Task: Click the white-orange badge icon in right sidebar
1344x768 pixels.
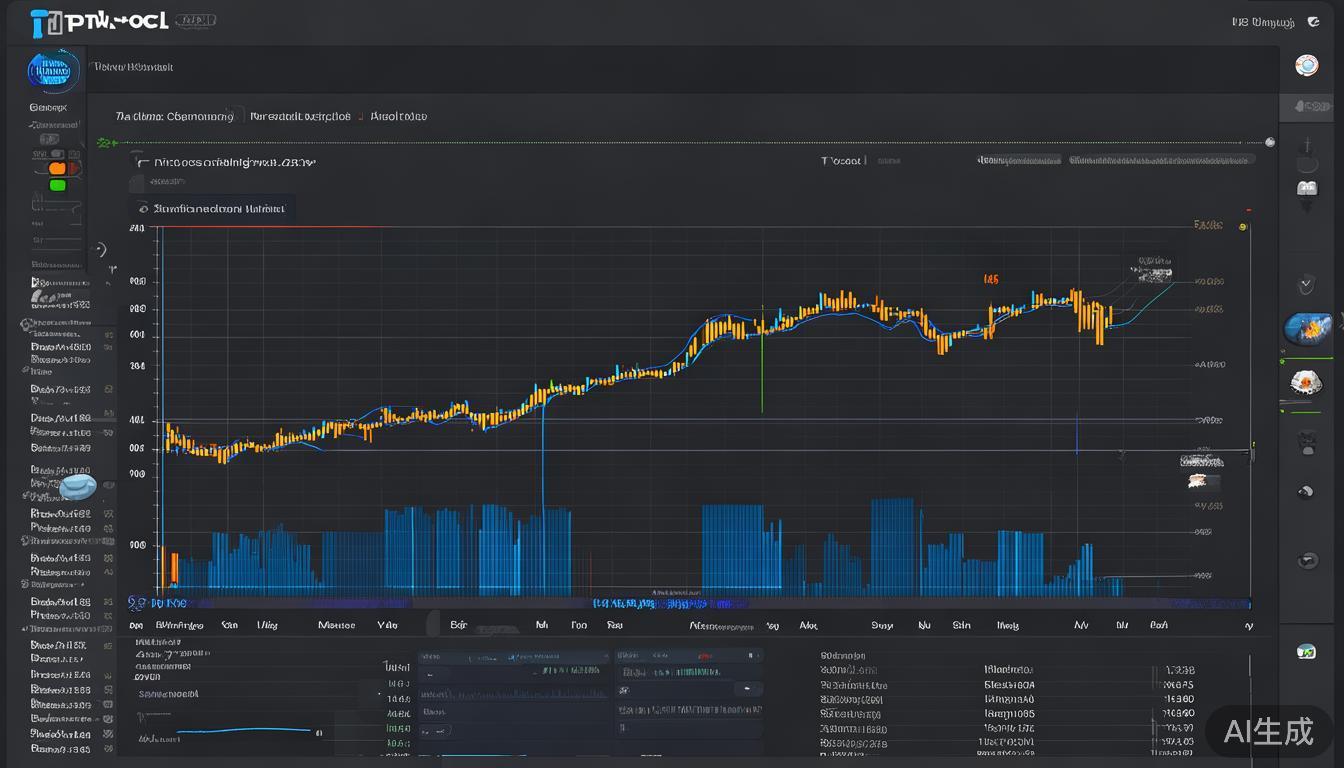Action: 1306,382
